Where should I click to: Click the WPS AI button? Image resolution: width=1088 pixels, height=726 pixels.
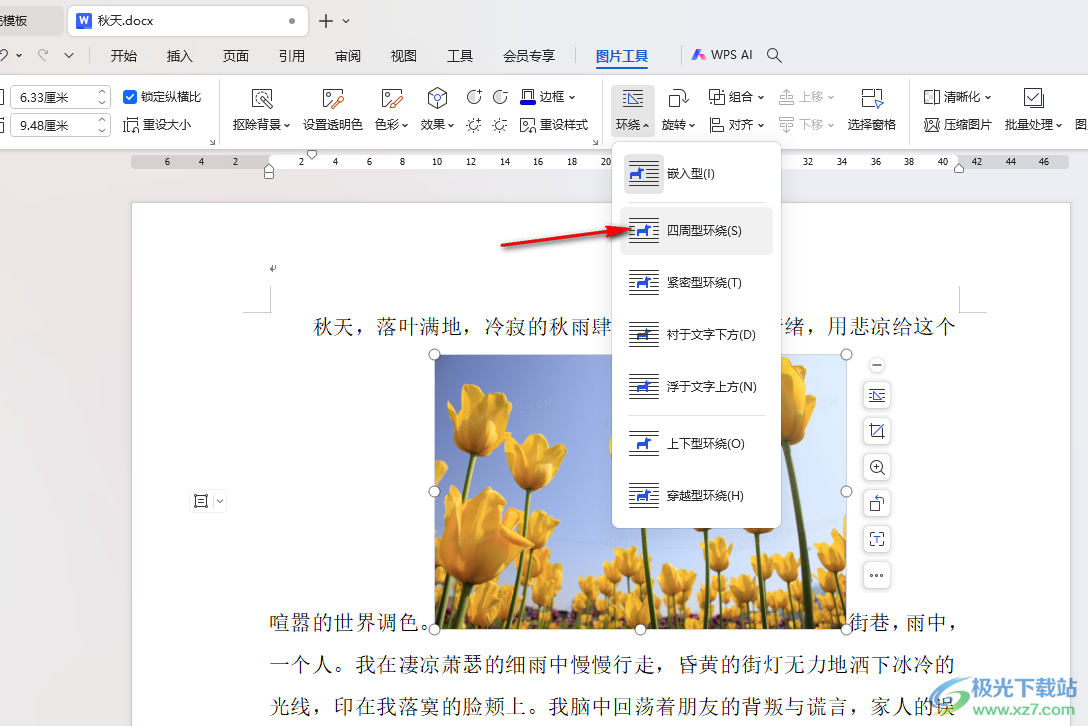[722, 55]
